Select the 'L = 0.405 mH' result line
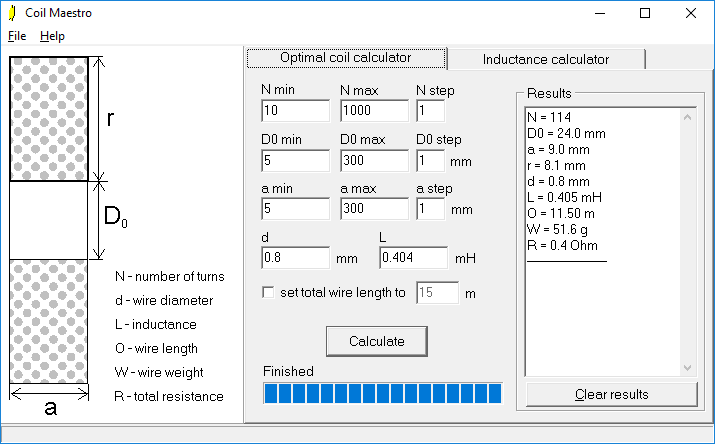 pos(565,197)
